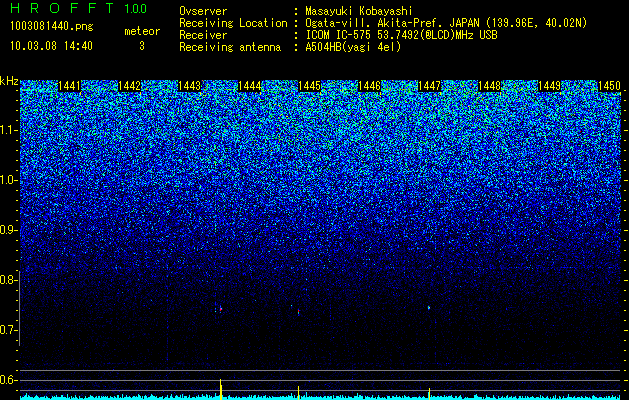Click the ICOM IC-575 receiver value
Viewport: 629px width, 400px height.
coord(401,35)
